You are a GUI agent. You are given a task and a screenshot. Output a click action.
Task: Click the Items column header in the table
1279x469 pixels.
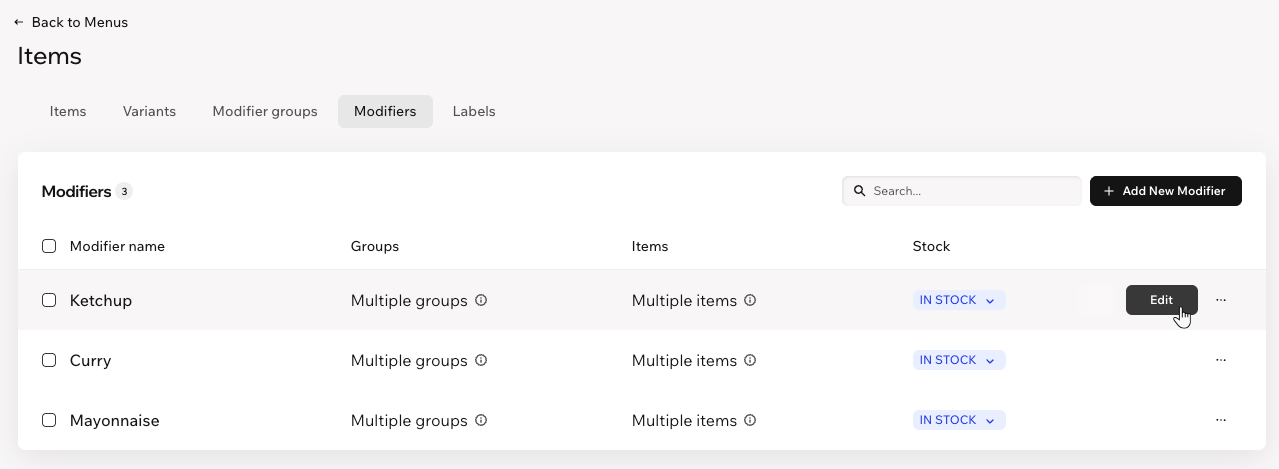[650, 246]
